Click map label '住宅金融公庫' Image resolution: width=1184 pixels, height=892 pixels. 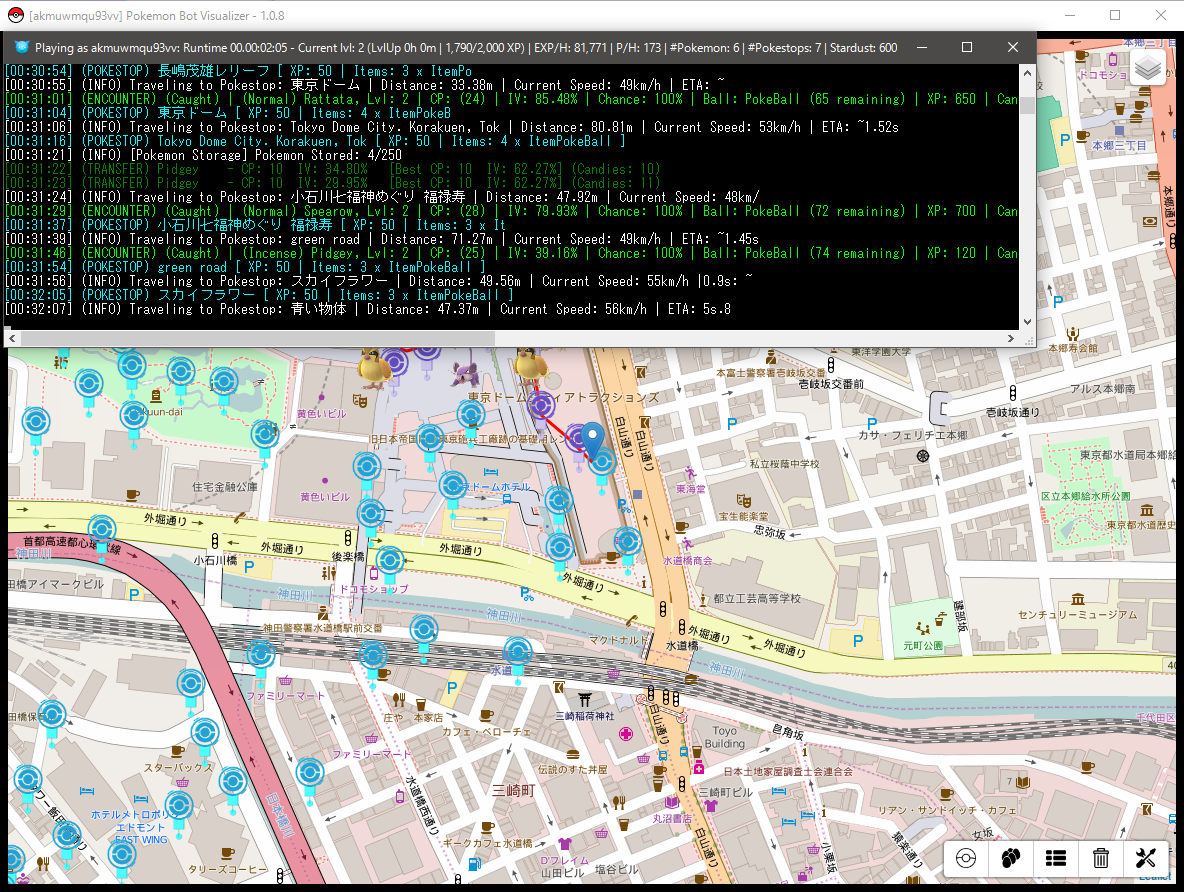(x=225, y=487)
